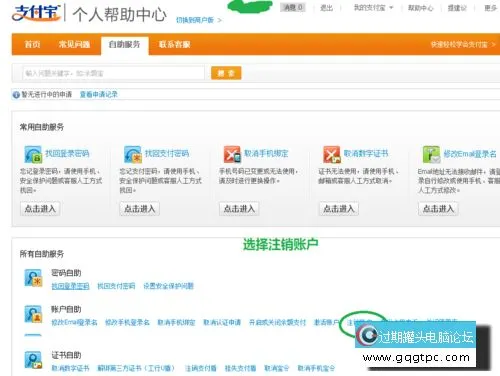Click 更多 in the top bar
The height and width of the screenshot is (376, 500).
tap(490, 7)
